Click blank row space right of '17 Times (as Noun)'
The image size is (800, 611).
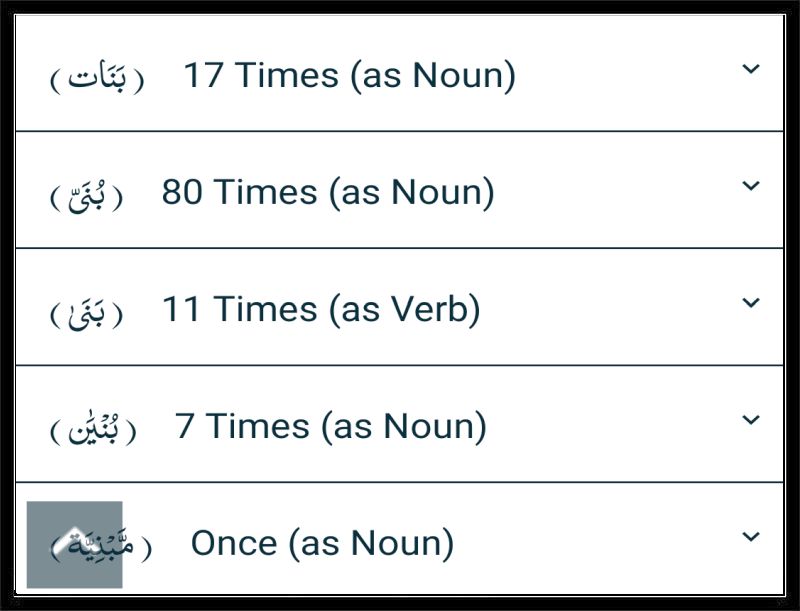[x=628, y=73]
